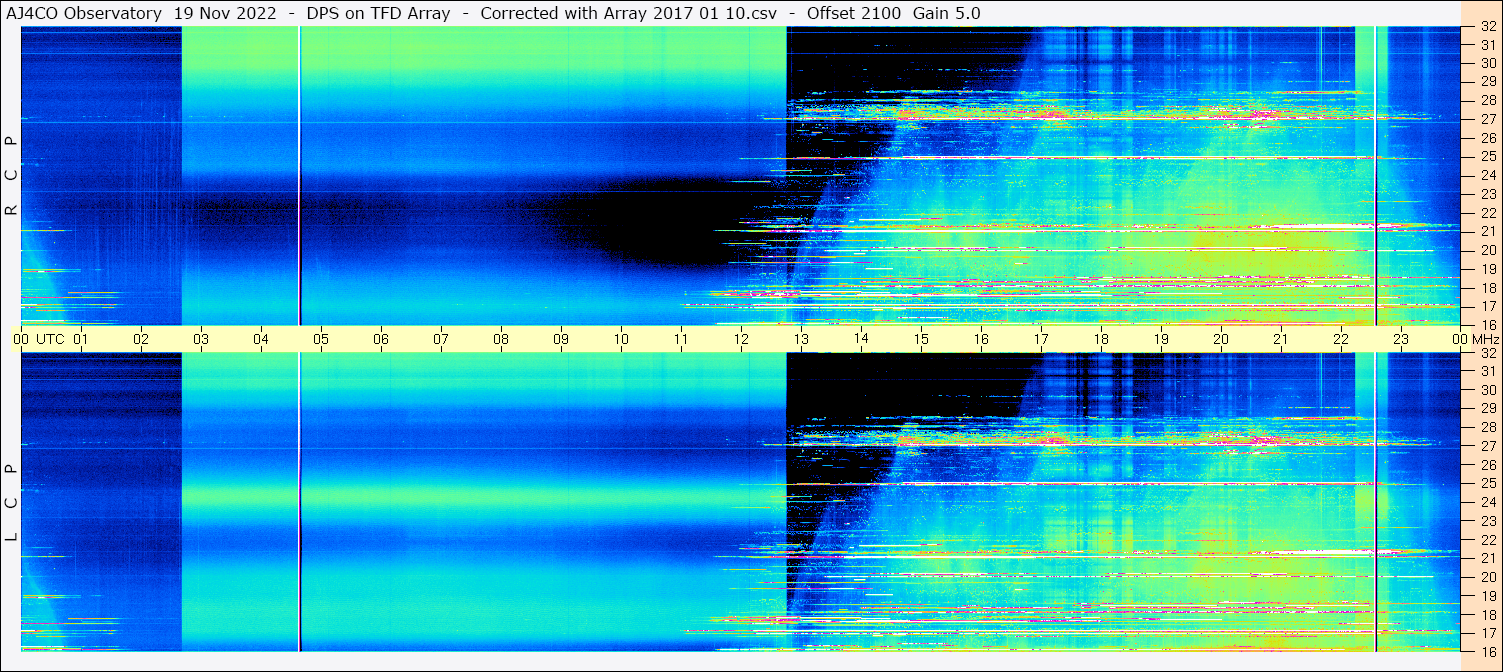The width and height of the screenshot is (1503, 672).
Task: Click the 24 MHz label of RCP panel
Action: [1487, 175]
